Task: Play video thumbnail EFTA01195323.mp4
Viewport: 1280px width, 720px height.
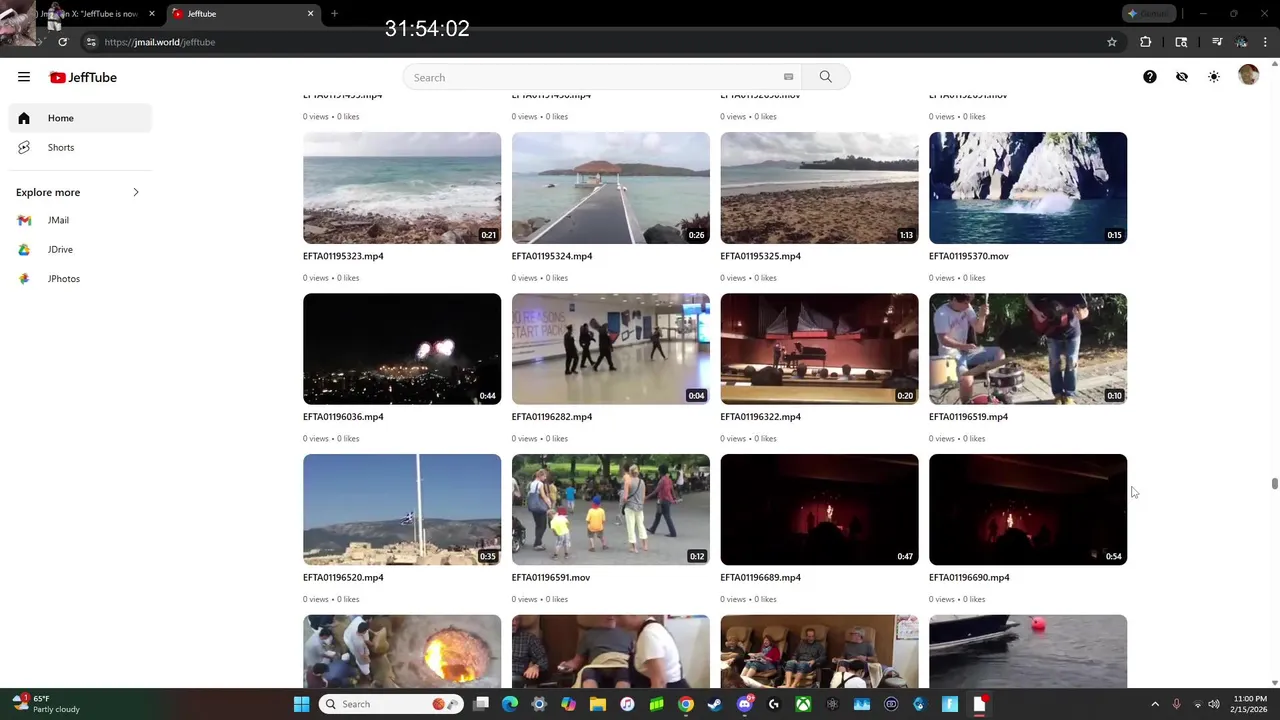Action: click(x=402, y=187)
